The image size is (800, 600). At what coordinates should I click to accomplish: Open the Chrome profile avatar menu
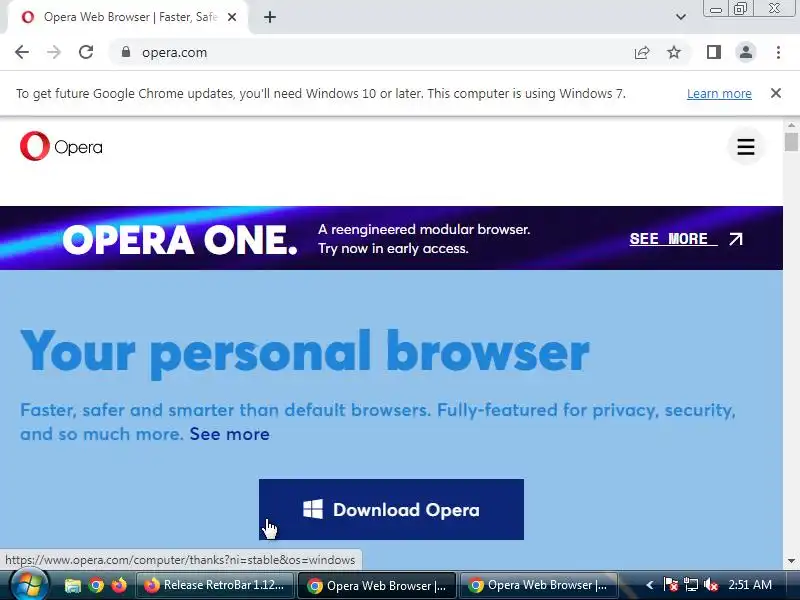[745, 52]
